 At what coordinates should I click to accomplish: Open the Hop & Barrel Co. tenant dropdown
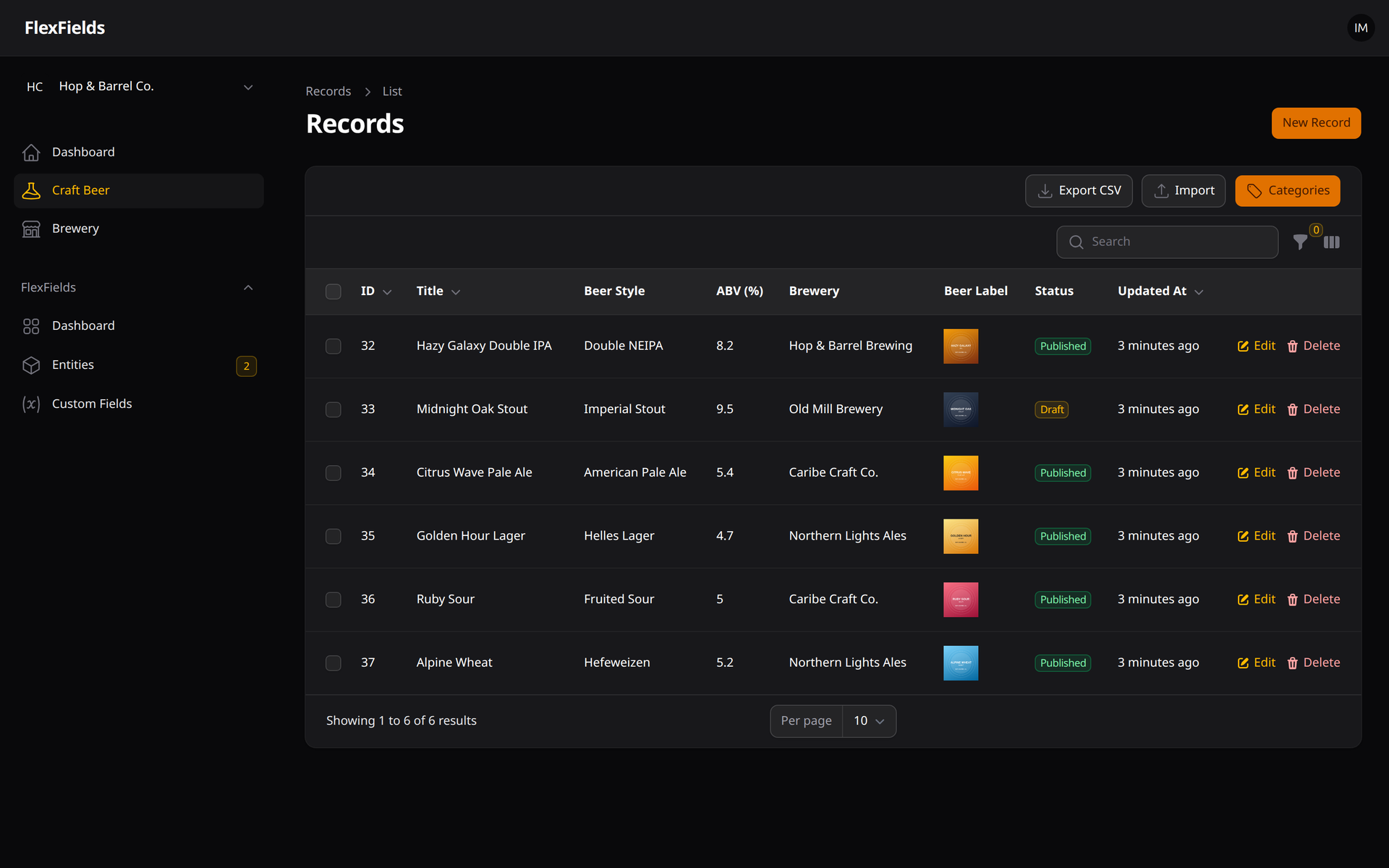tap(139, 87)
